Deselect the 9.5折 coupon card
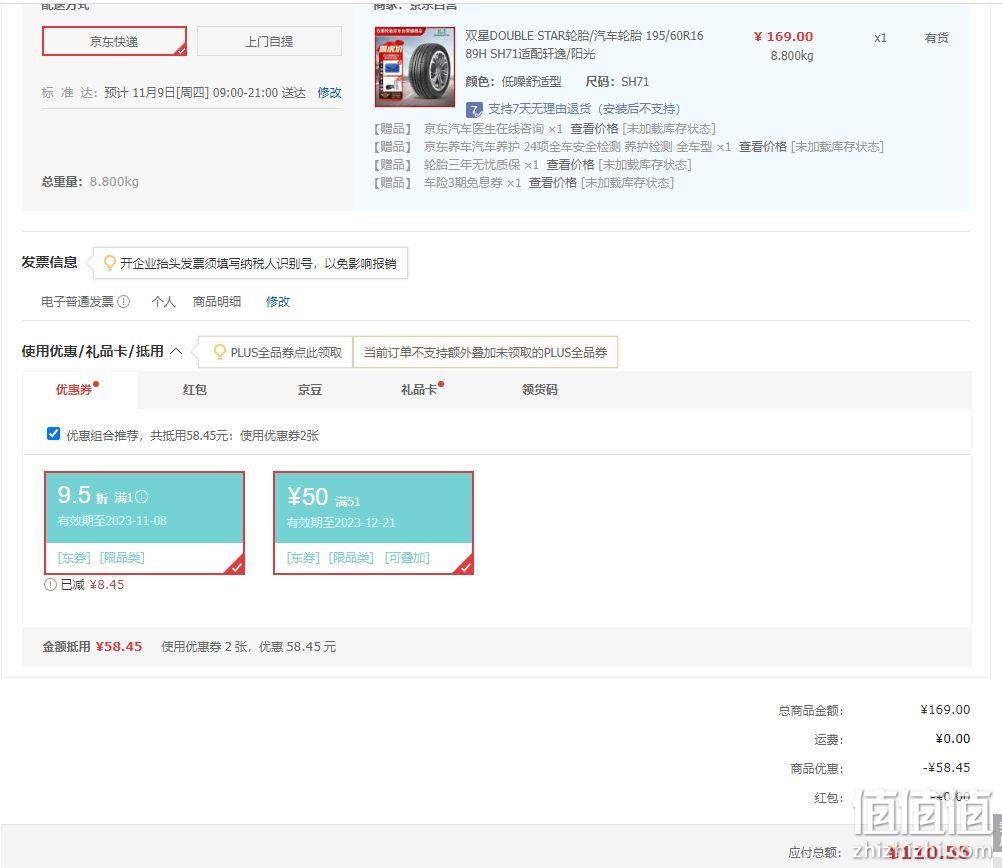Image resolution: width=1002 pixels, height=868 pixels. 144,523
